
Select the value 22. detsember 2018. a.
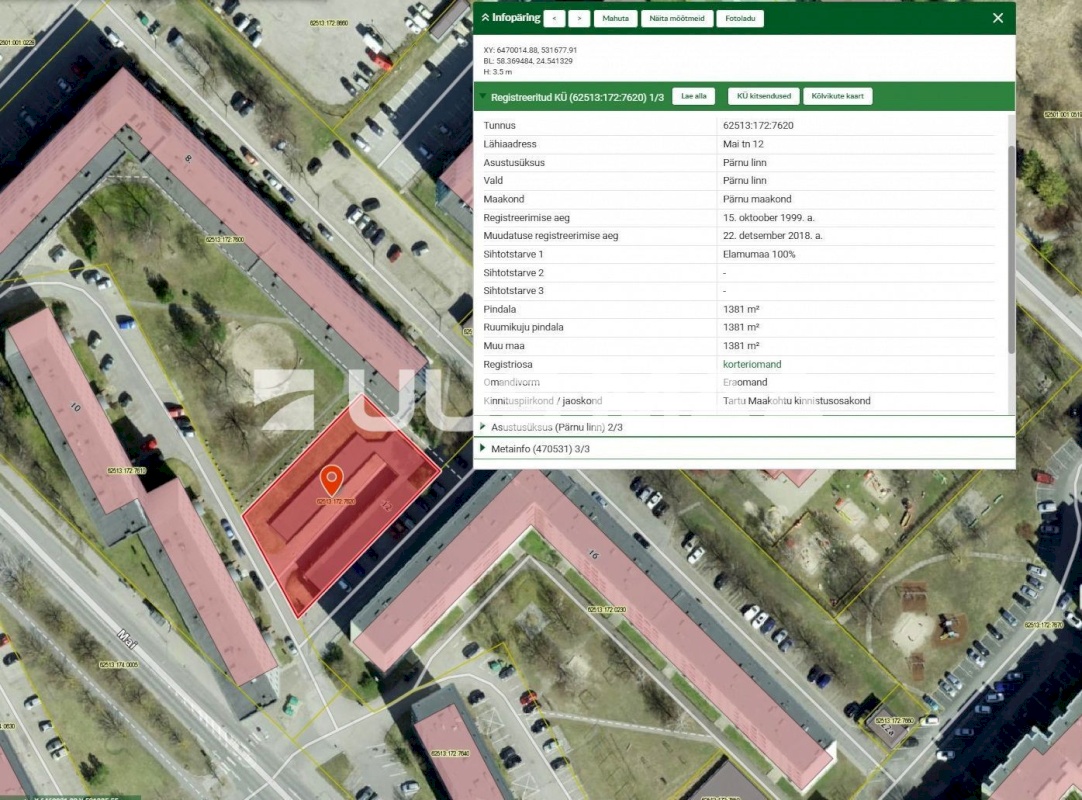(x=773, y=236)
